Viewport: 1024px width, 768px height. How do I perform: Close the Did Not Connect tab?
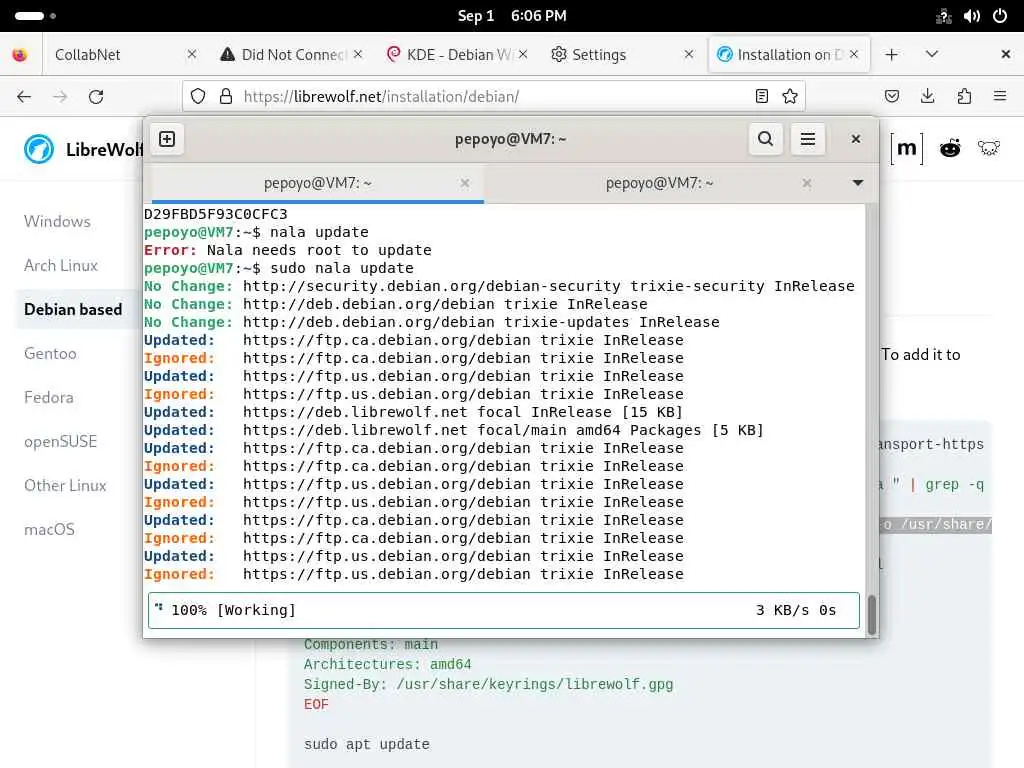[358, 54]
